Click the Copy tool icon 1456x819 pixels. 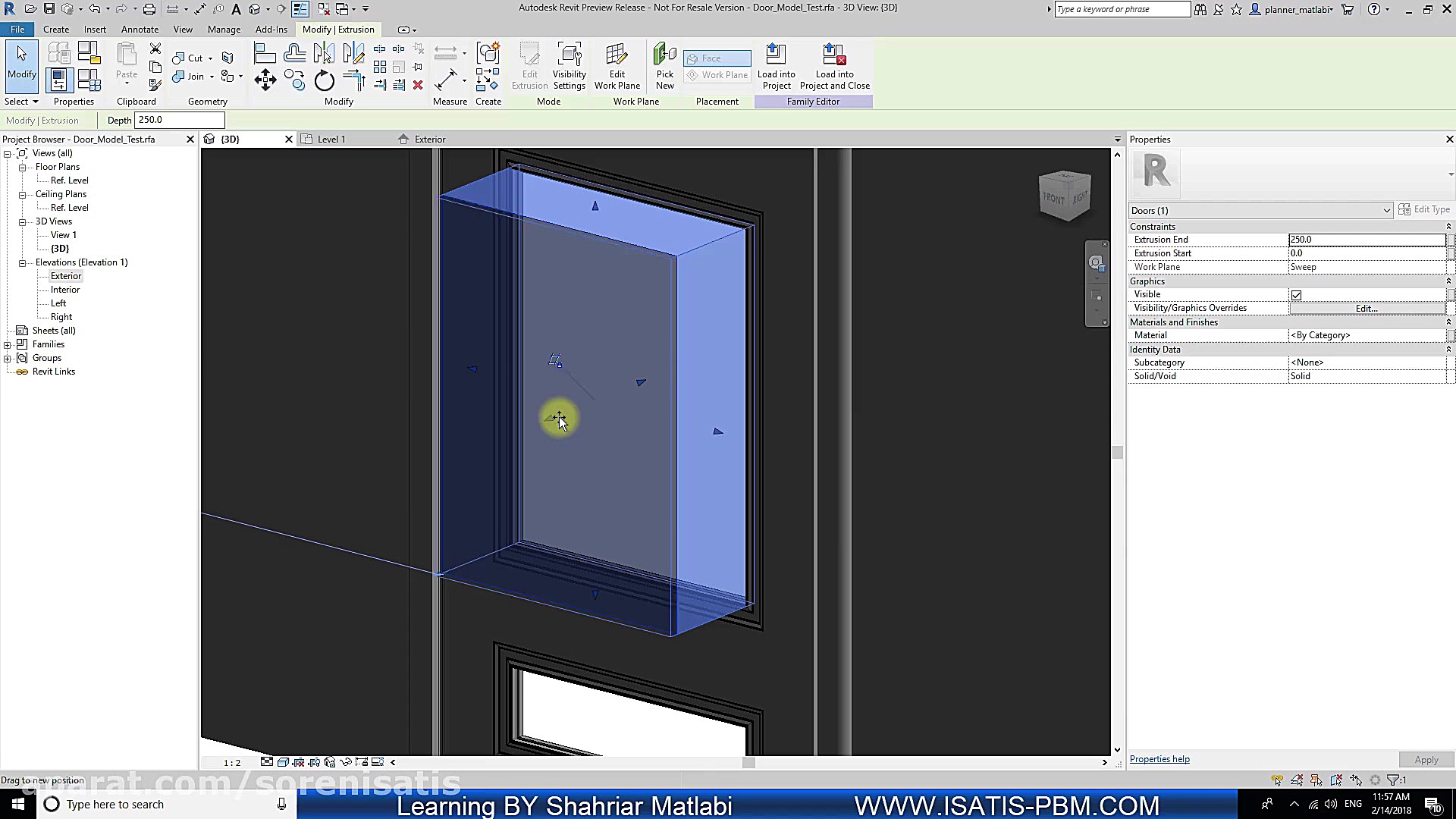294,80
